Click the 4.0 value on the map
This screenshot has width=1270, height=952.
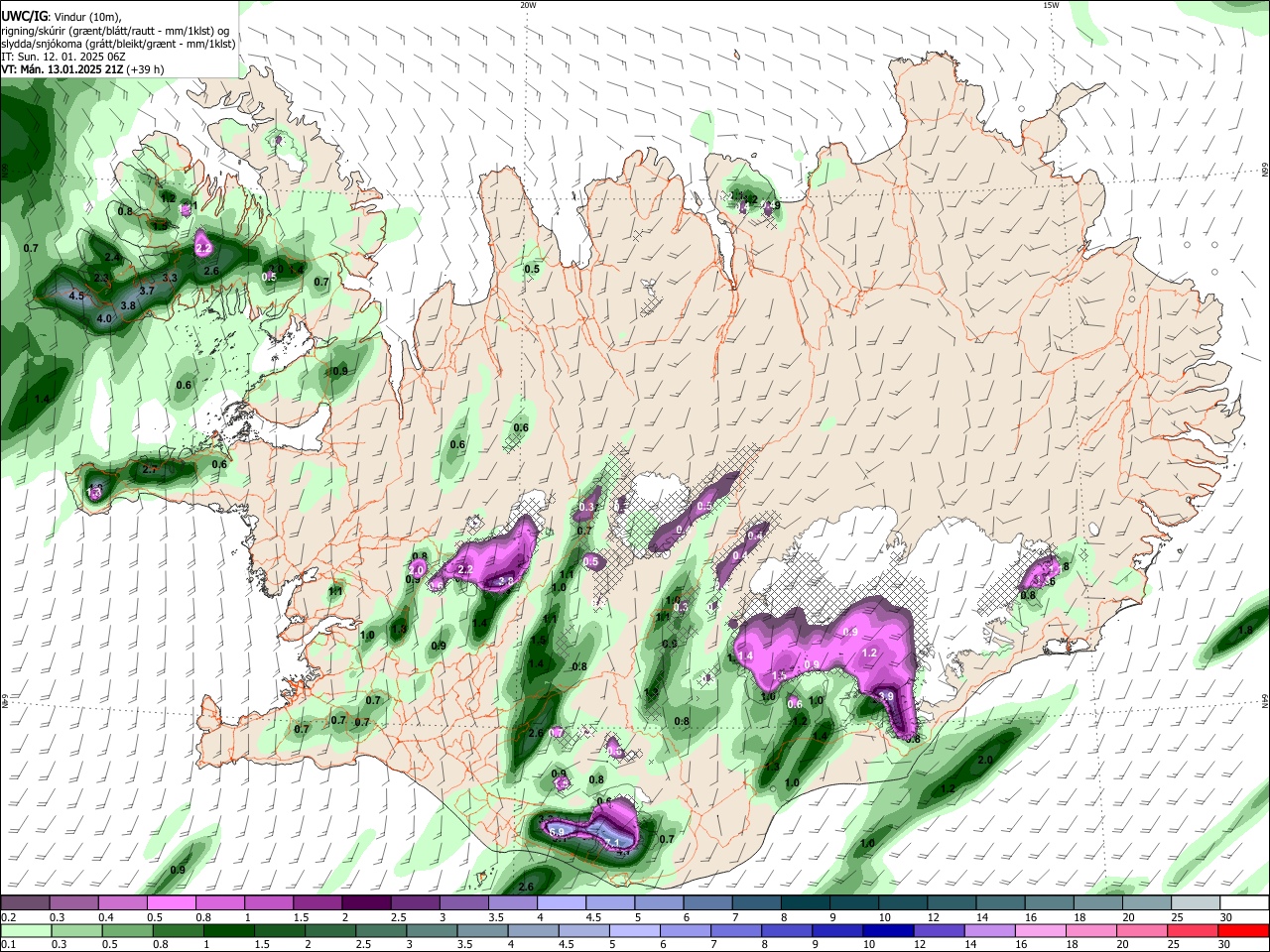click(104, 319)
